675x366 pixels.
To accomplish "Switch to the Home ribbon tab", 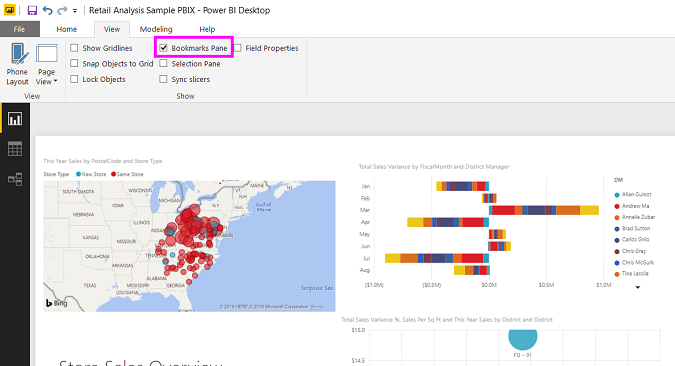I will pos(67,29).
